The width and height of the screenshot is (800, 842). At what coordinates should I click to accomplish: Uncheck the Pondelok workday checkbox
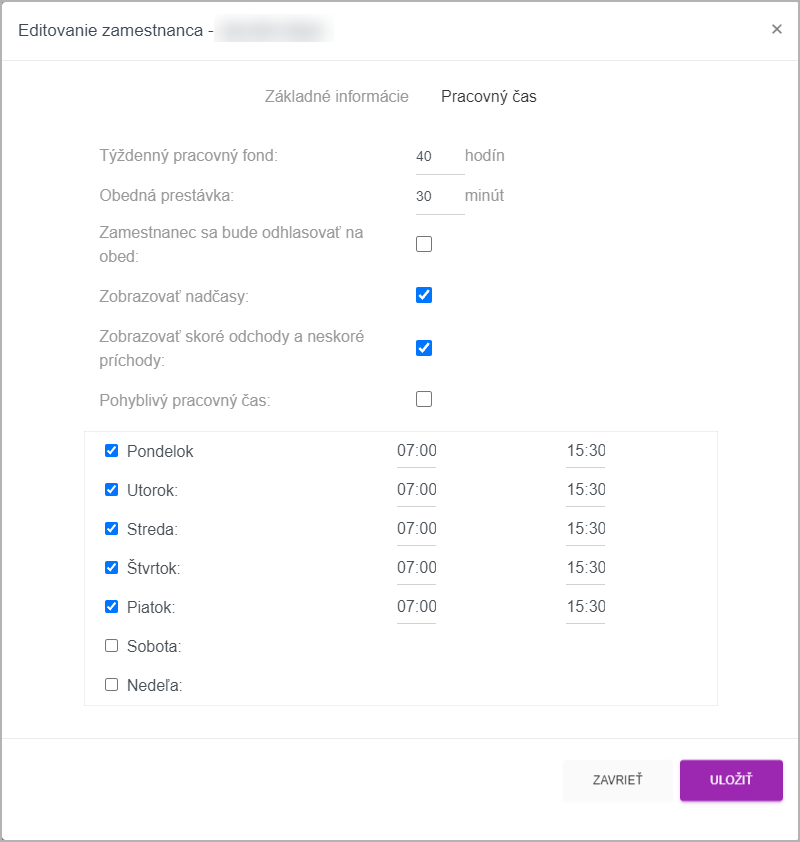tap(111, 451)
